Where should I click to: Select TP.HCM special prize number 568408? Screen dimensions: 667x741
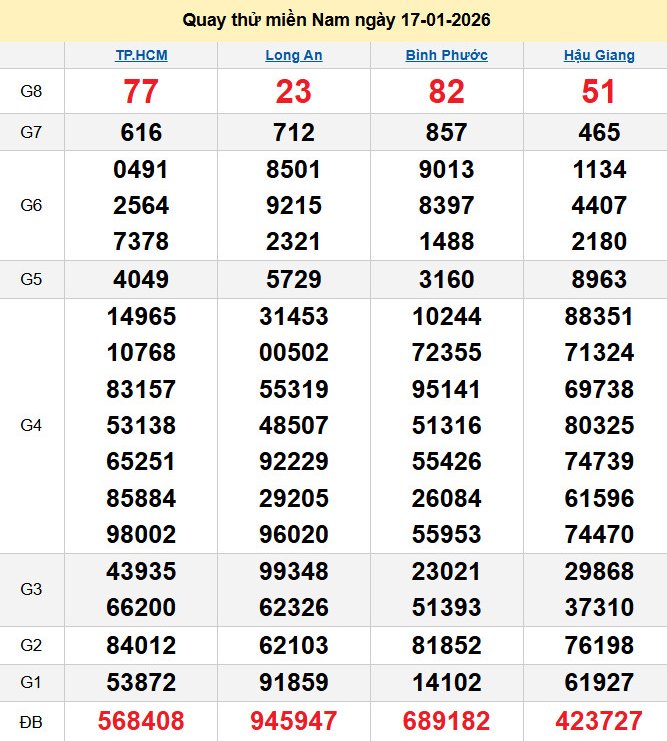[141, 721]
